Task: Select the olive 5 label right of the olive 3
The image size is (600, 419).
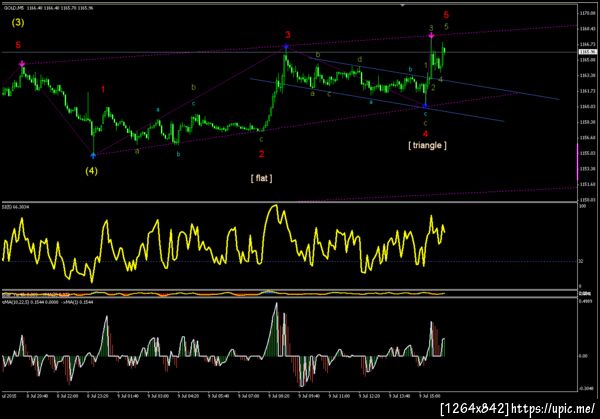Action: pyautogui.click(x=446, y=26)
